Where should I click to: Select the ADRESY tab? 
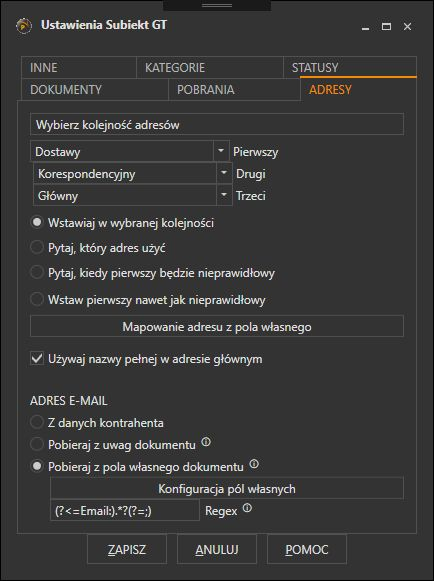tap(358, 89)
